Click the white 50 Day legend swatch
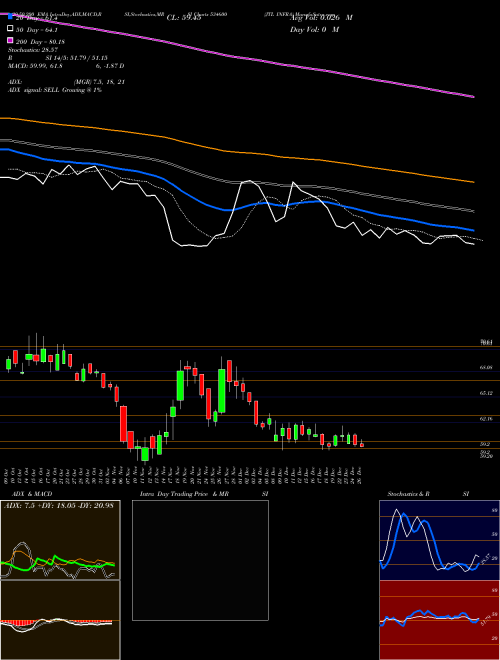Screen dimensions: 500x660 (10, 29)
